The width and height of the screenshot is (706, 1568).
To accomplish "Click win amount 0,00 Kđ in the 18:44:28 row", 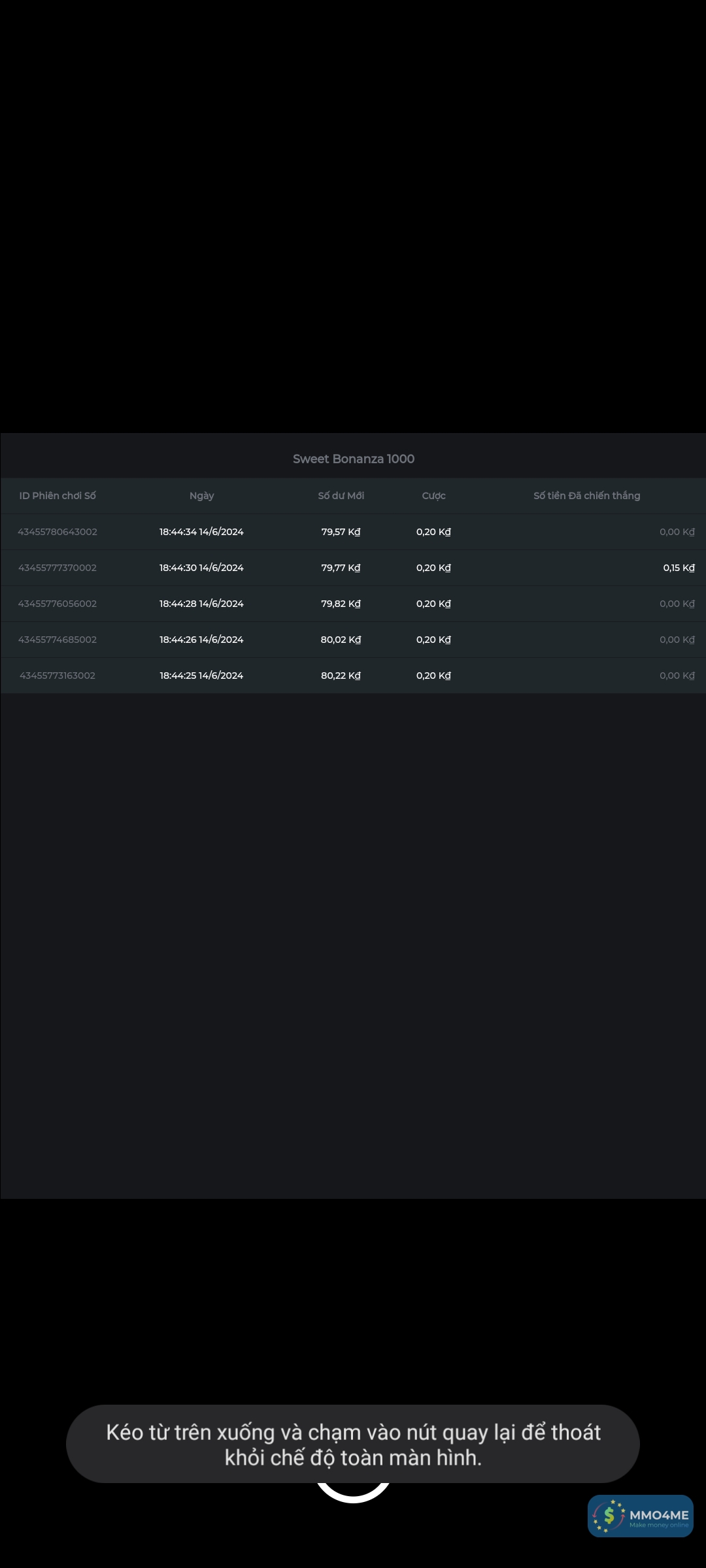I will [x=677, y=604].
